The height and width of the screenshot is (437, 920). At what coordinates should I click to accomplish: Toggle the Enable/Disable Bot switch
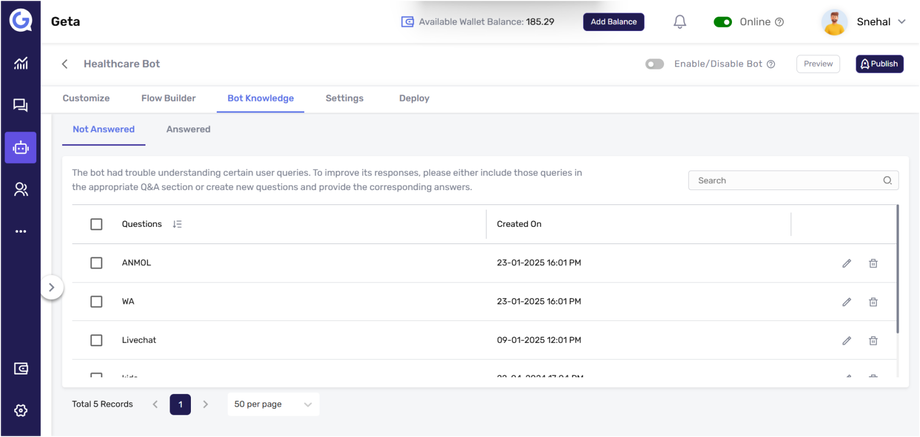coord(654,64)
